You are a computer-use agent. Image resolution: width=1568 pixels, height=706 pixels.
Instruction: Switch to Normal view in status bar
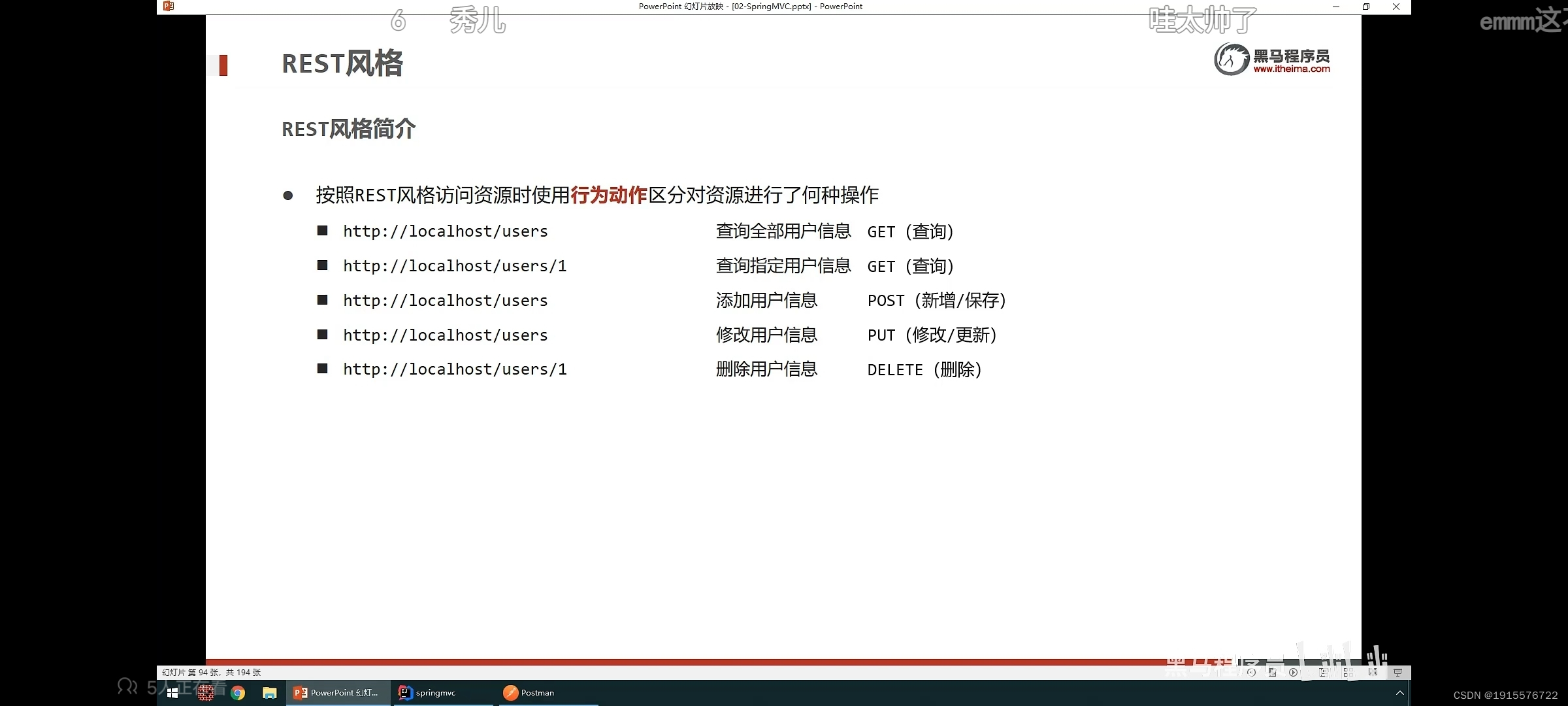1324,672
